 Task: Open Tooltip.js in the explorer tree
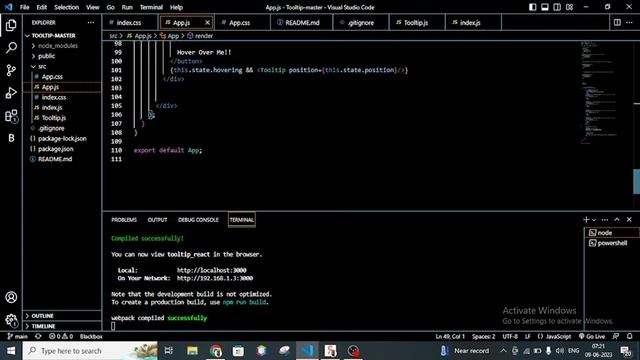pyautogui.click(x=62, y=118)
